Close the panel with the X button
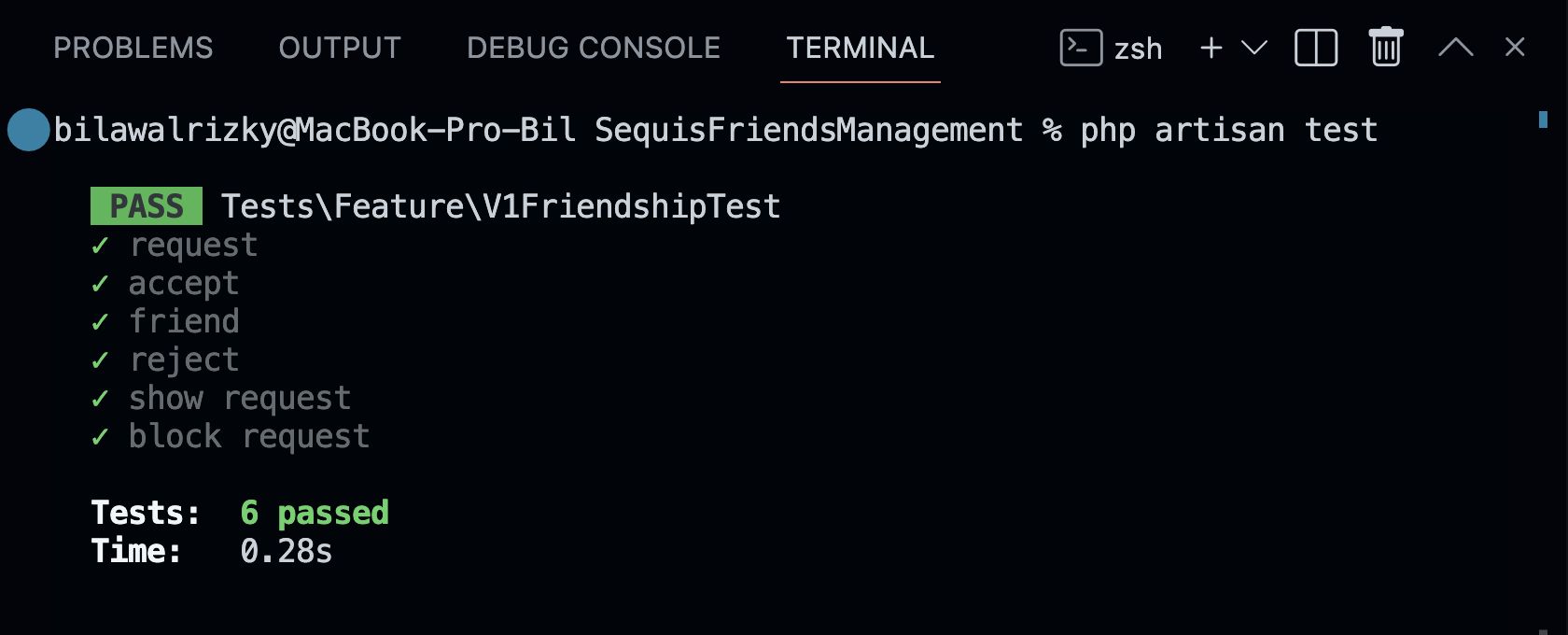 [x=1514, y=47]
